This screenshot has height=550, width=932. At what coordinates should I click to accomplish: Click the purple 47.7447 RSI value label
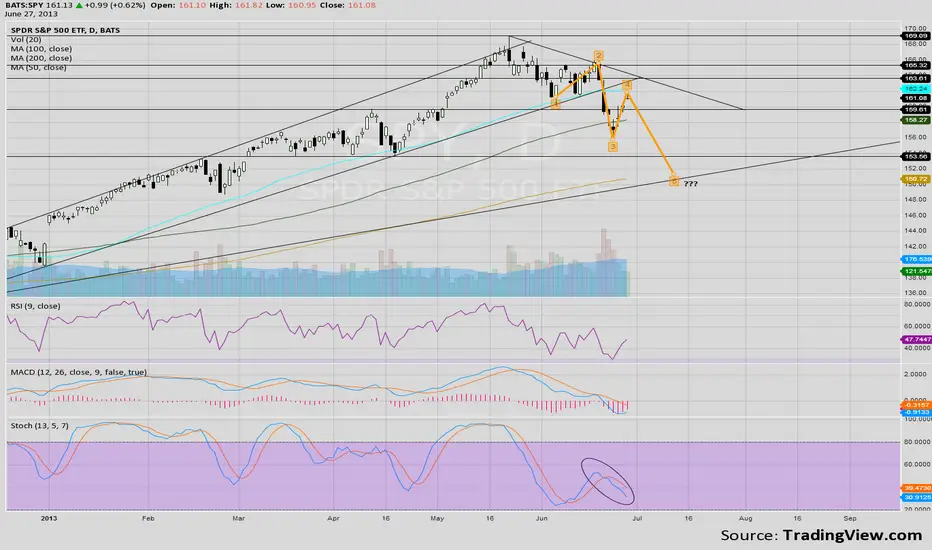click(x=917, y=340)
